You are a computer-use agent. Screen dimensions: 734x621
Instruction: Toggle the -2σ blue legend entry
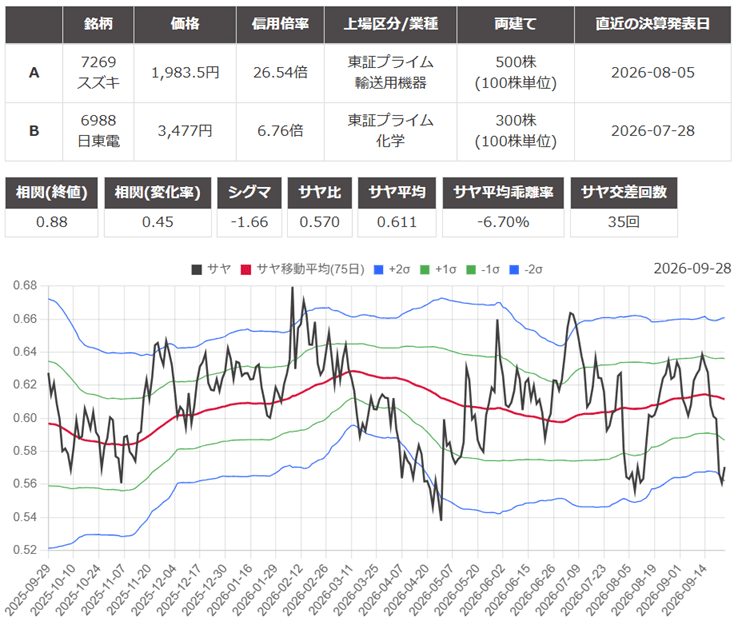pyautogui.click(x=526, y=270)
